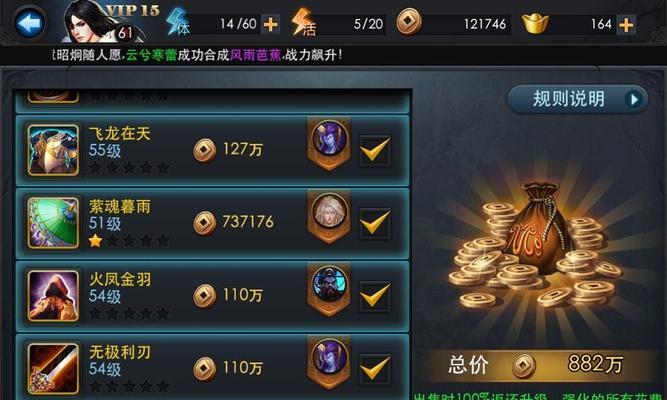Uncheck the 火凤金羽 item checkbox
This screenshot has height=400, width=667.
coord(375,296)
